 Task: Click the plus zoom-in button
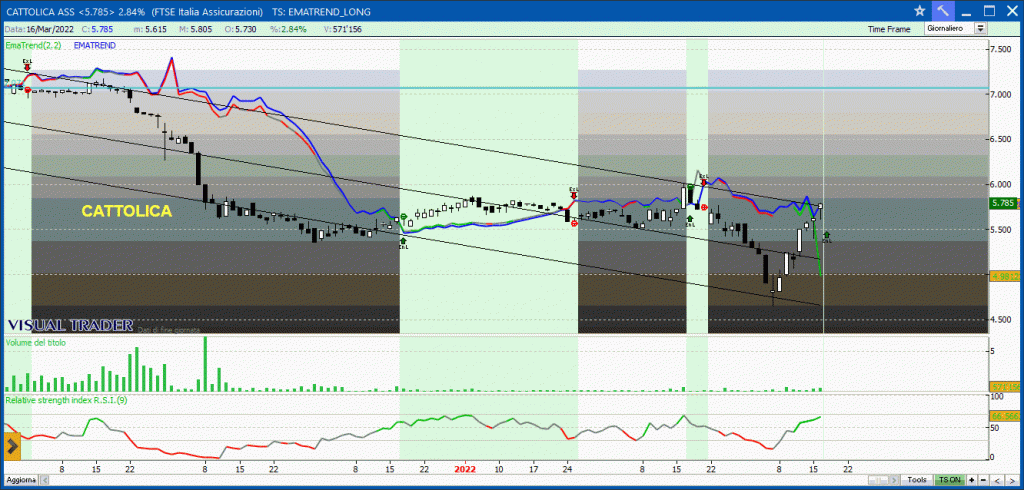tap(972, 480)
